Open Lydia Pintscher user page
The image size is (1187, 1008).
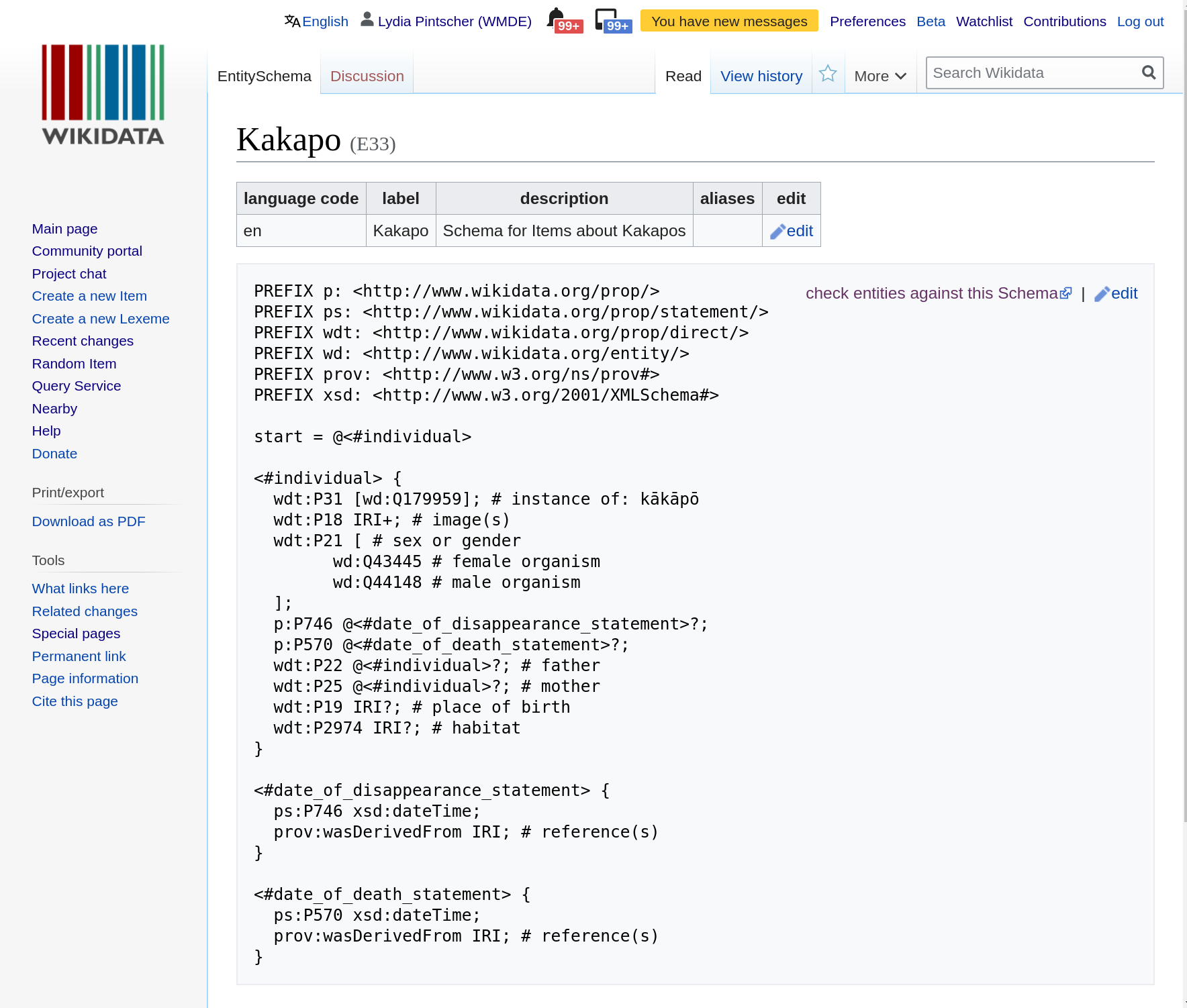click(455, 21)
